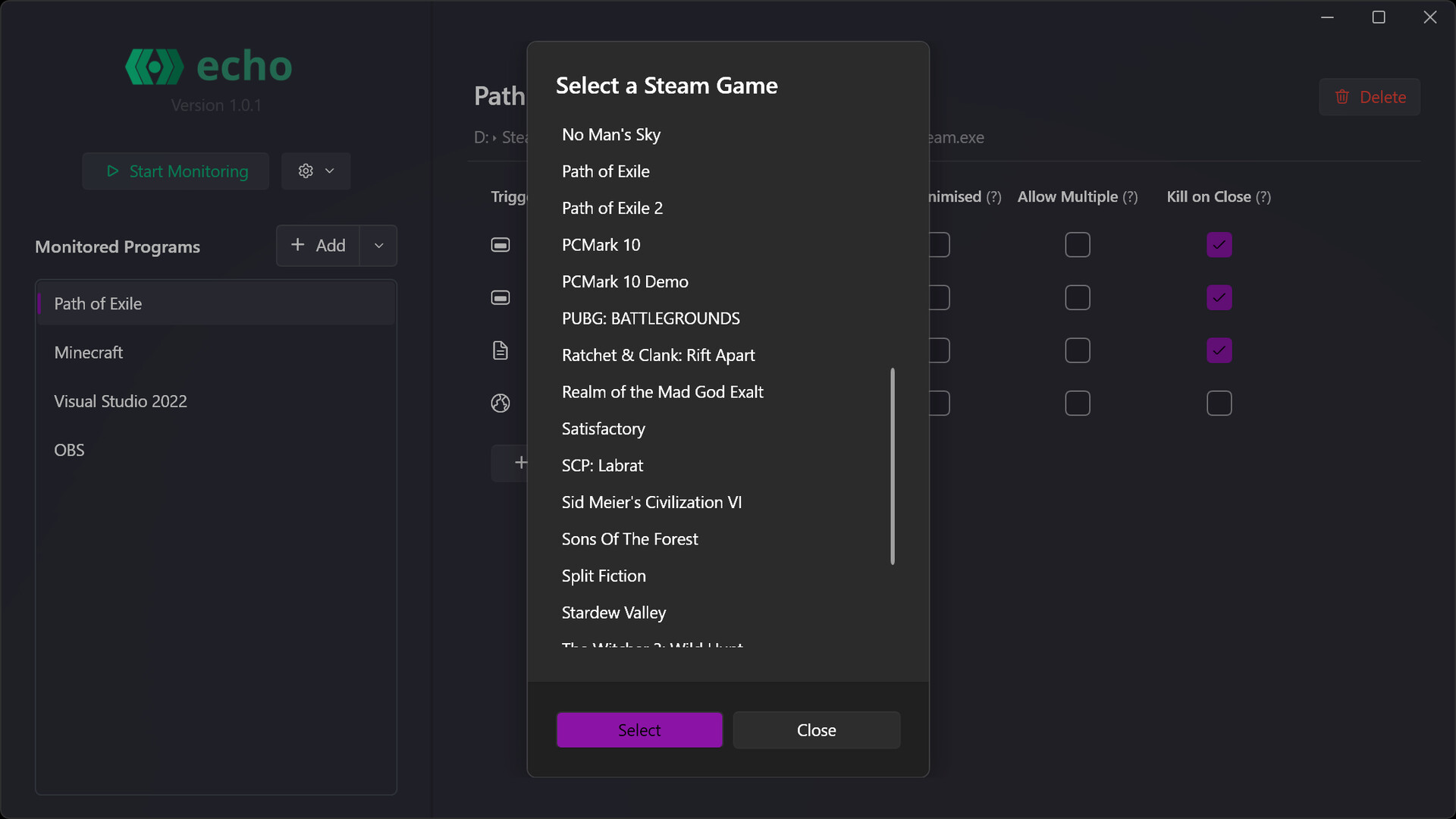The height and width of the screenshot is (819, 1456).
Task: Click the echo logo icon
Action: [x=154, y=67]
